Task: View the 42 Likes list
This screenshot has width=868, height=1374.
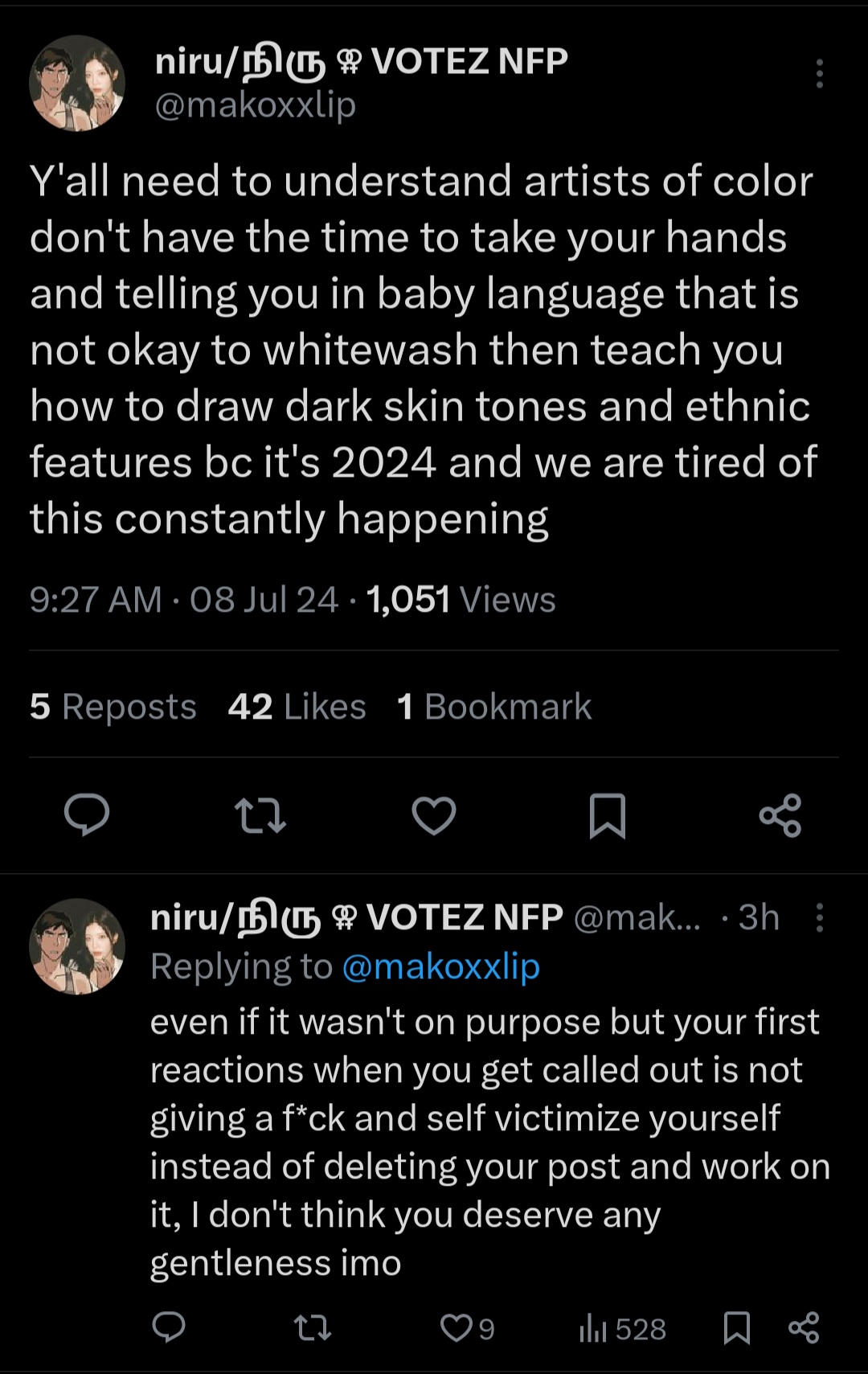Action: pos(297,707)
